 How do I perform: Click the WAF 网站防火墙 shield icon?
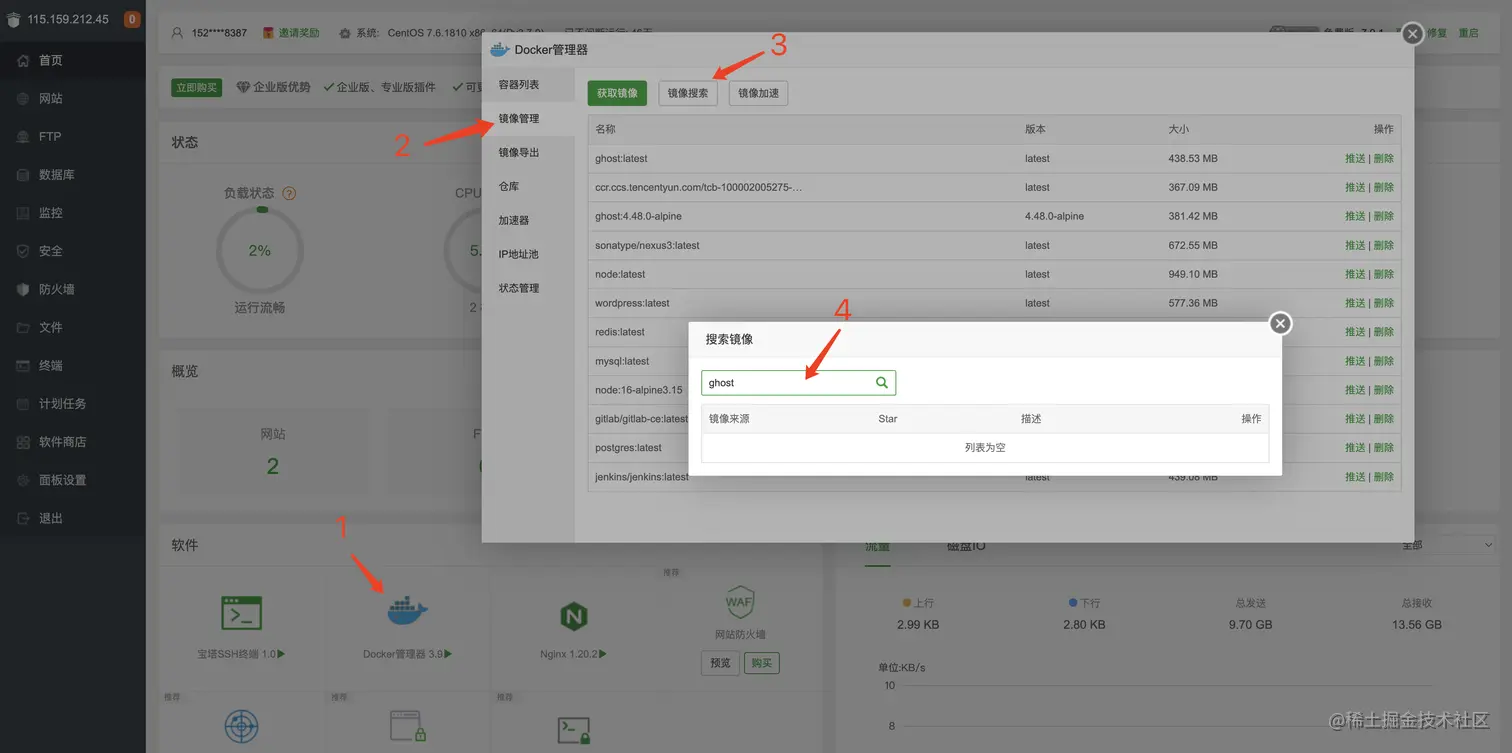739,602
